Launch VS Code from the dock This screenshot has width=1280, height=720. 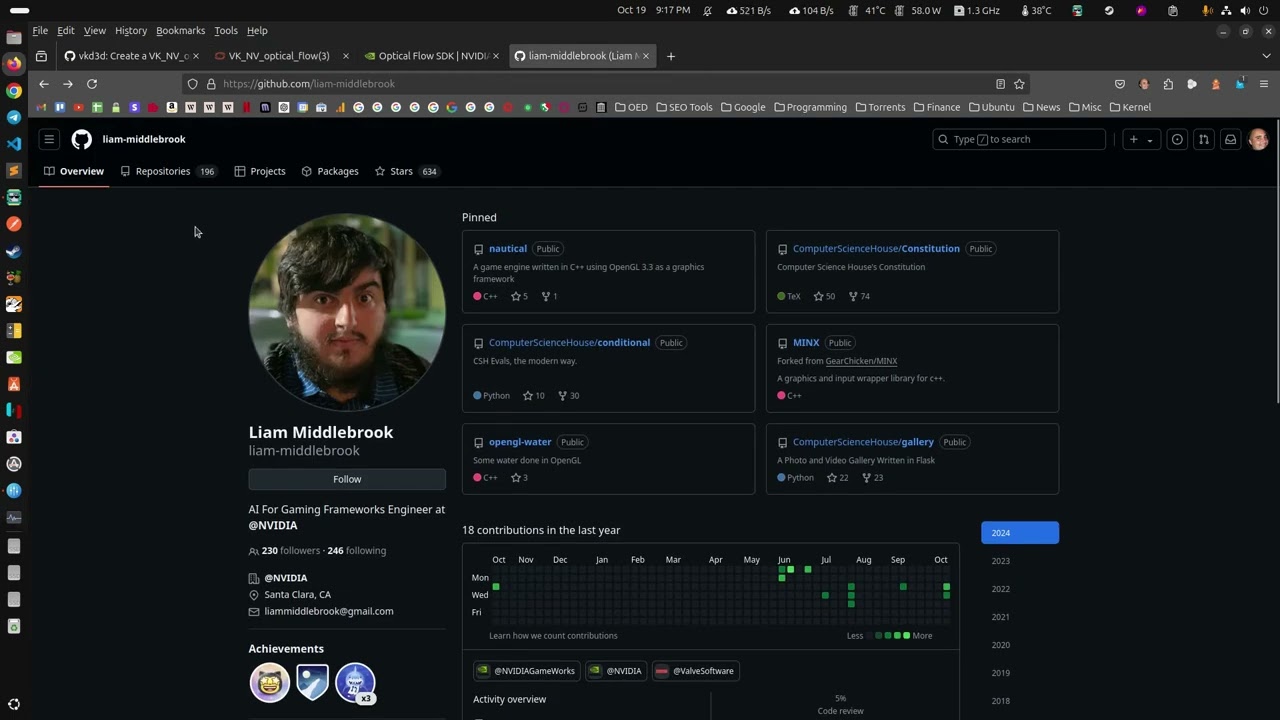click(14, 144)
